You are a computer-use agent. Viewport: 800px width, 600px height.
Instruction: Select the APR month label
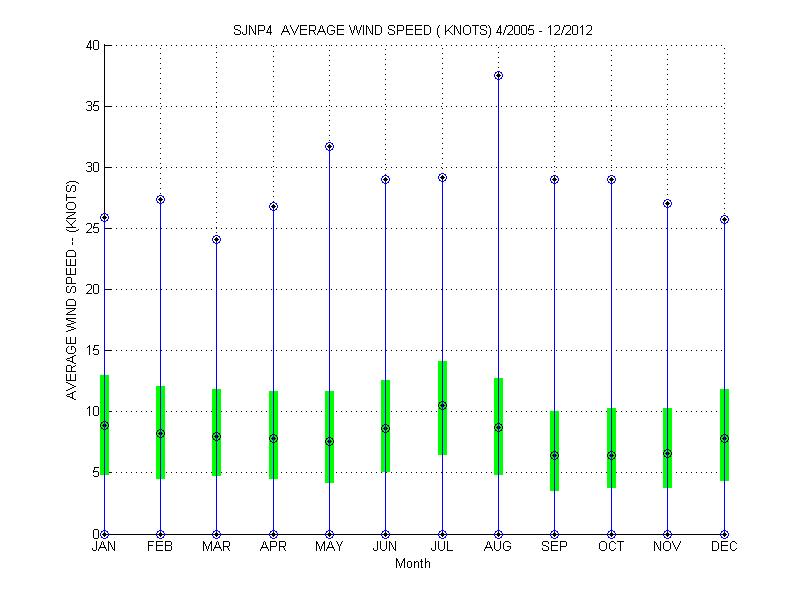273,547
